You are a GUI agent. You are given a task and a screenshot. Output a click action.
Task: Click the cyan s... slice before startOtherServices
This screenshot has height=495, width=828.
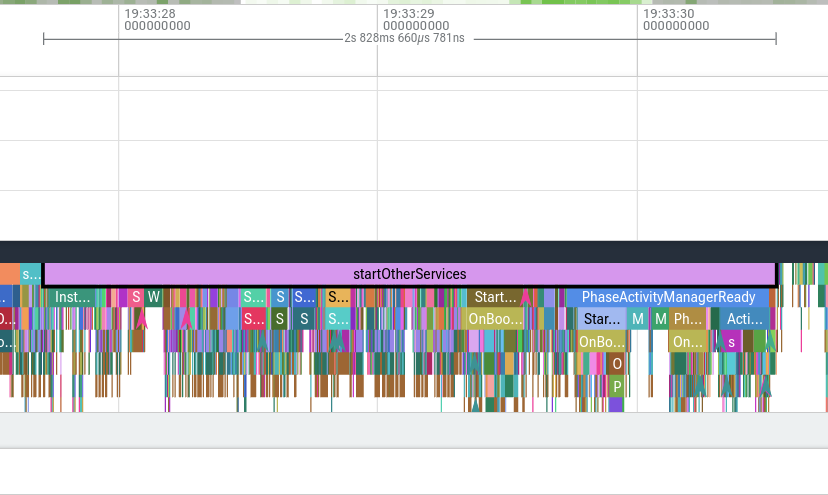pyautogui.click(x=31, y=274)
